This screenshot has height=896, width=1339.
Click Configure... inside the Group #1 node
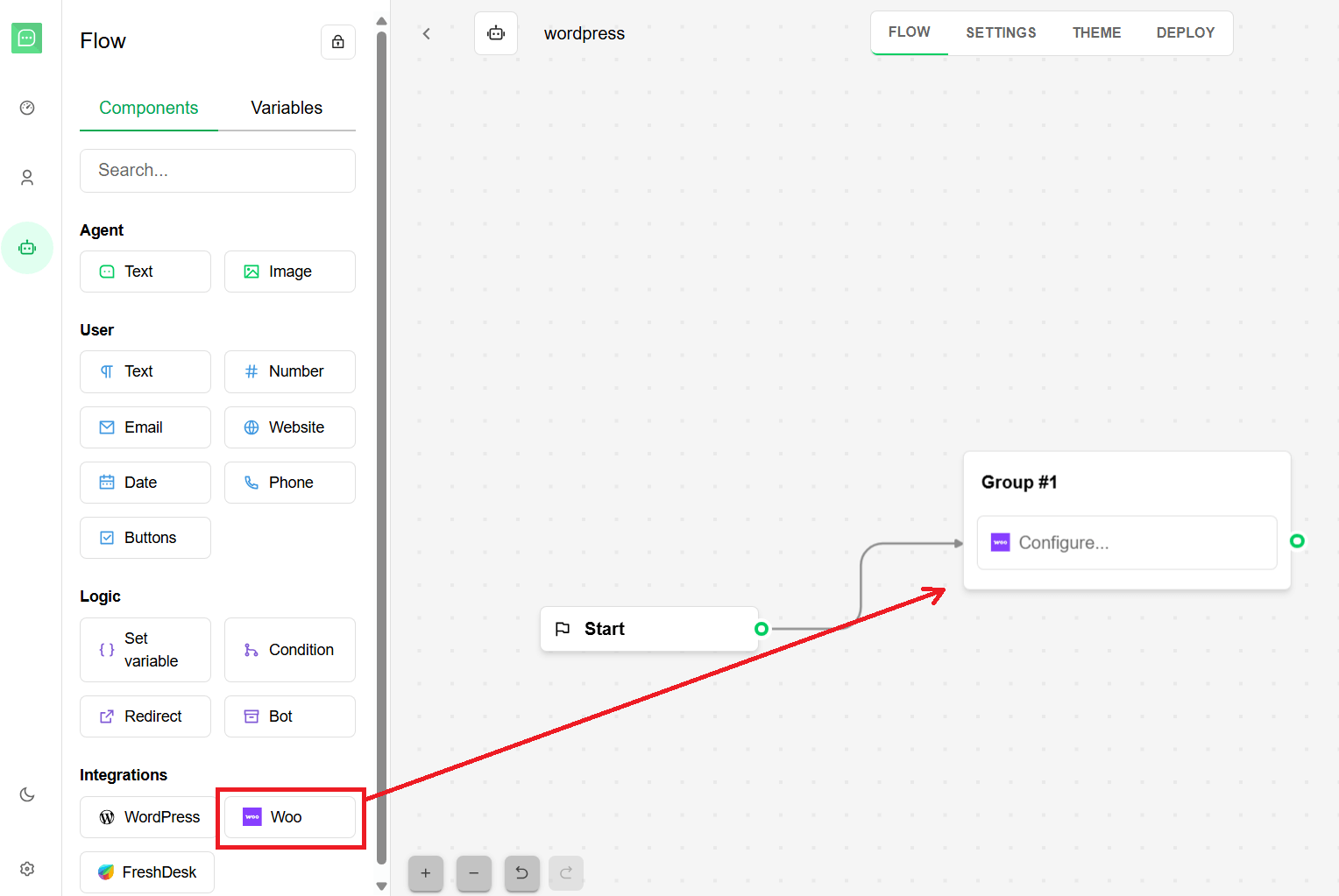(x=1126, y=542)
